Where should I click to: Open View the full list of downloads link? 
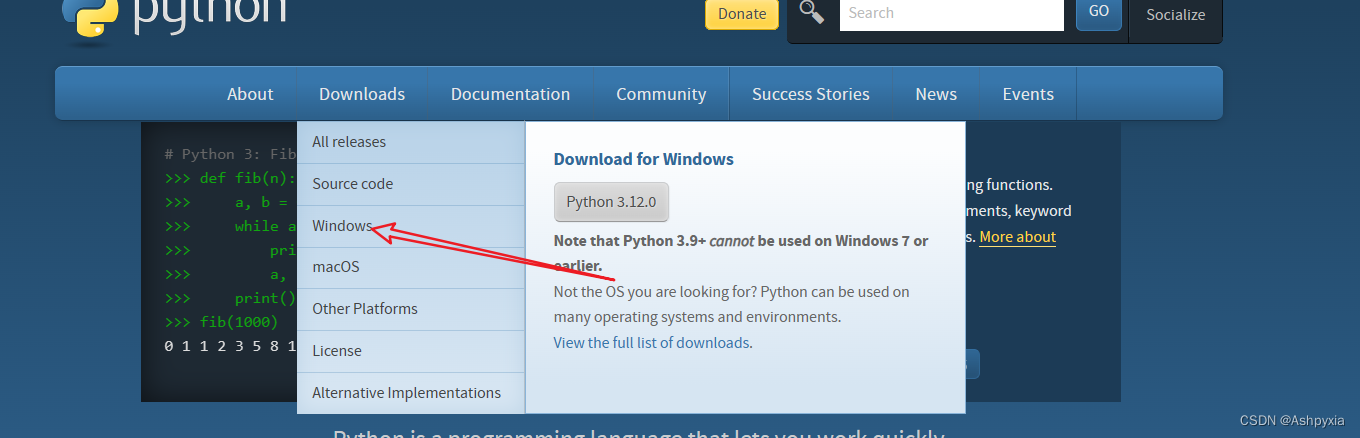click(651, 343)
